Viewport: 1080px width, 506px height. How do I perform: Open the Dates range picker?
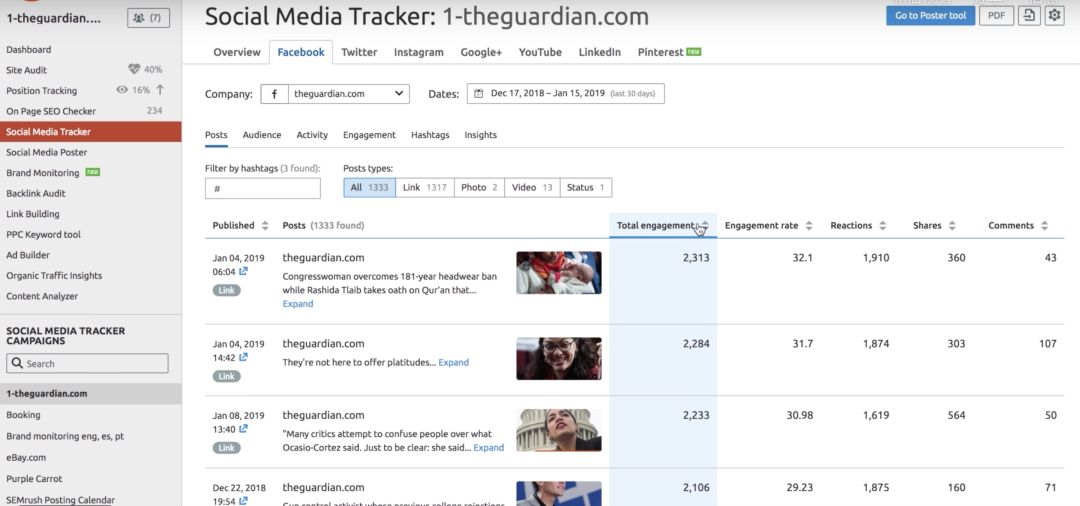[565, 94]
